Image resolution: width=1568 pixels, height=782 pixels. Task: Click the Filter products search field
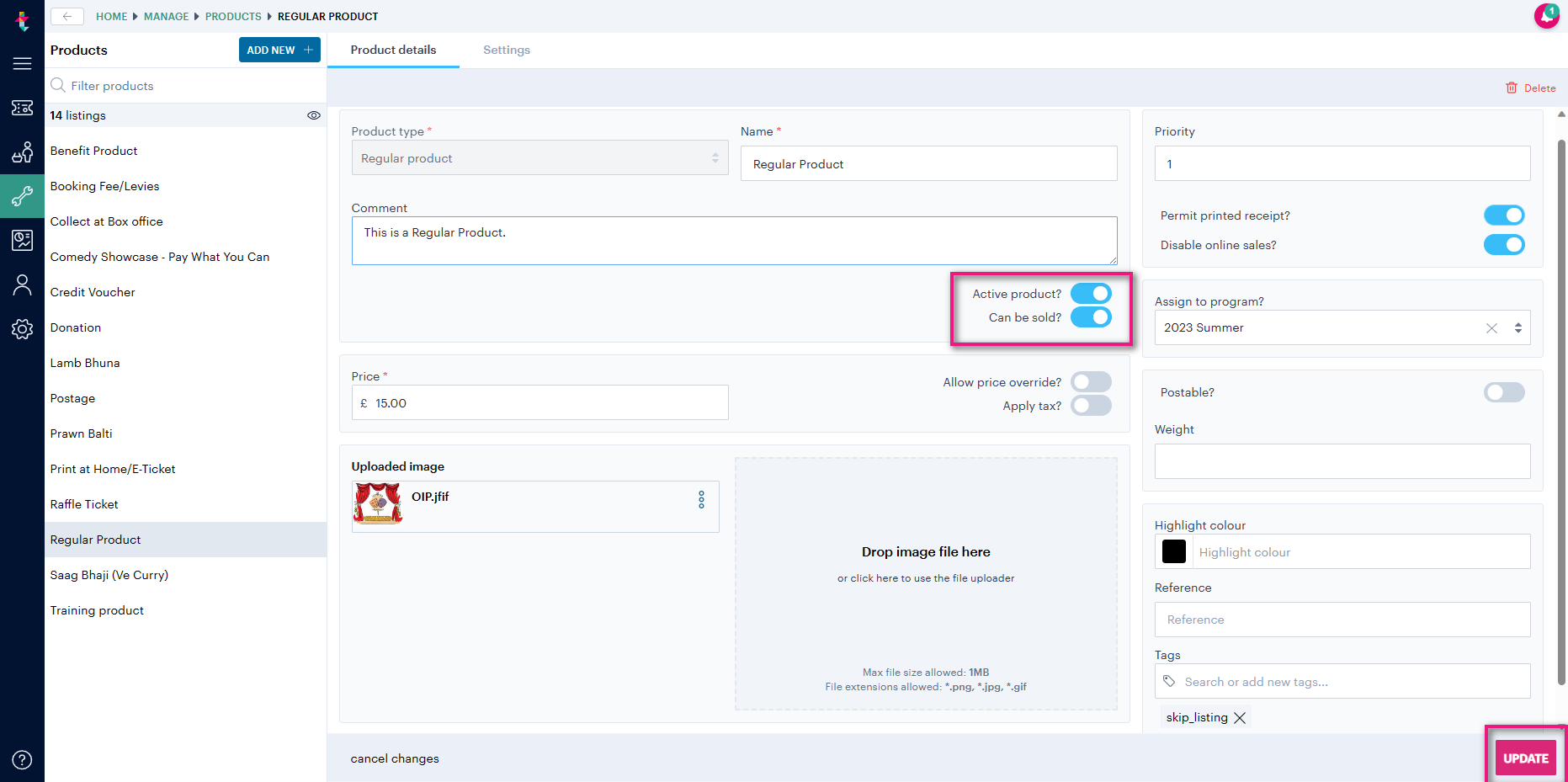click(x=185, y=85)
